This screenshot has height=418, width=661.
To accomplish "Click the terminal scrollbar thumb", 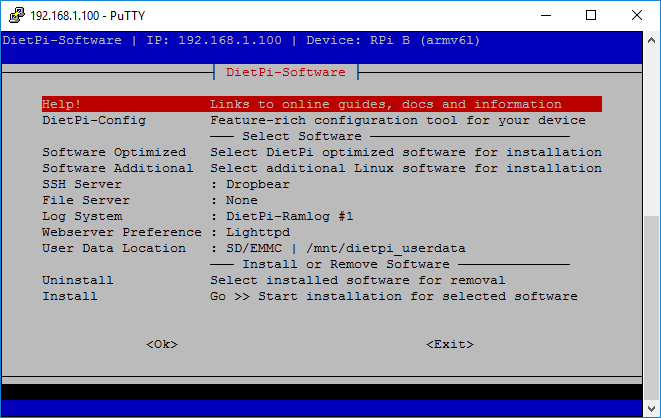I will click(651, 308).
